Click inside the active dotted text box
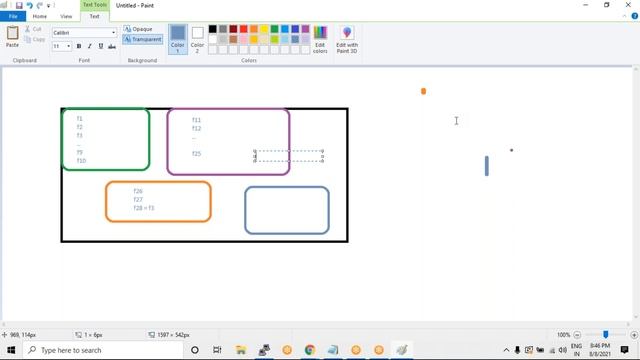This screenshot has width=640, height=360. pos(289,156)
